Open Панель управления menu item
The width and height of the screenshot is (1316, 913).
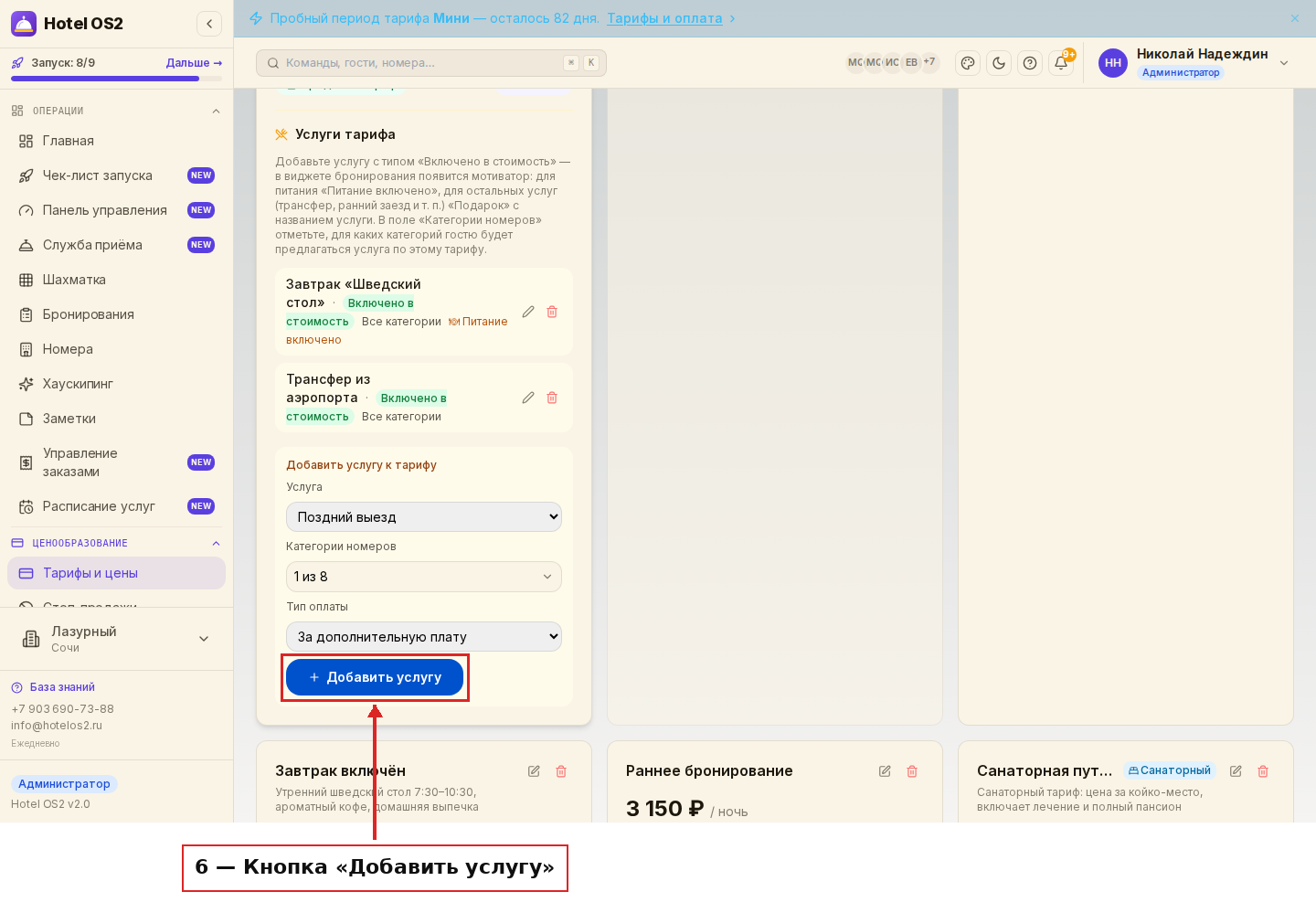pyautogui.click(x=116, y=210)
